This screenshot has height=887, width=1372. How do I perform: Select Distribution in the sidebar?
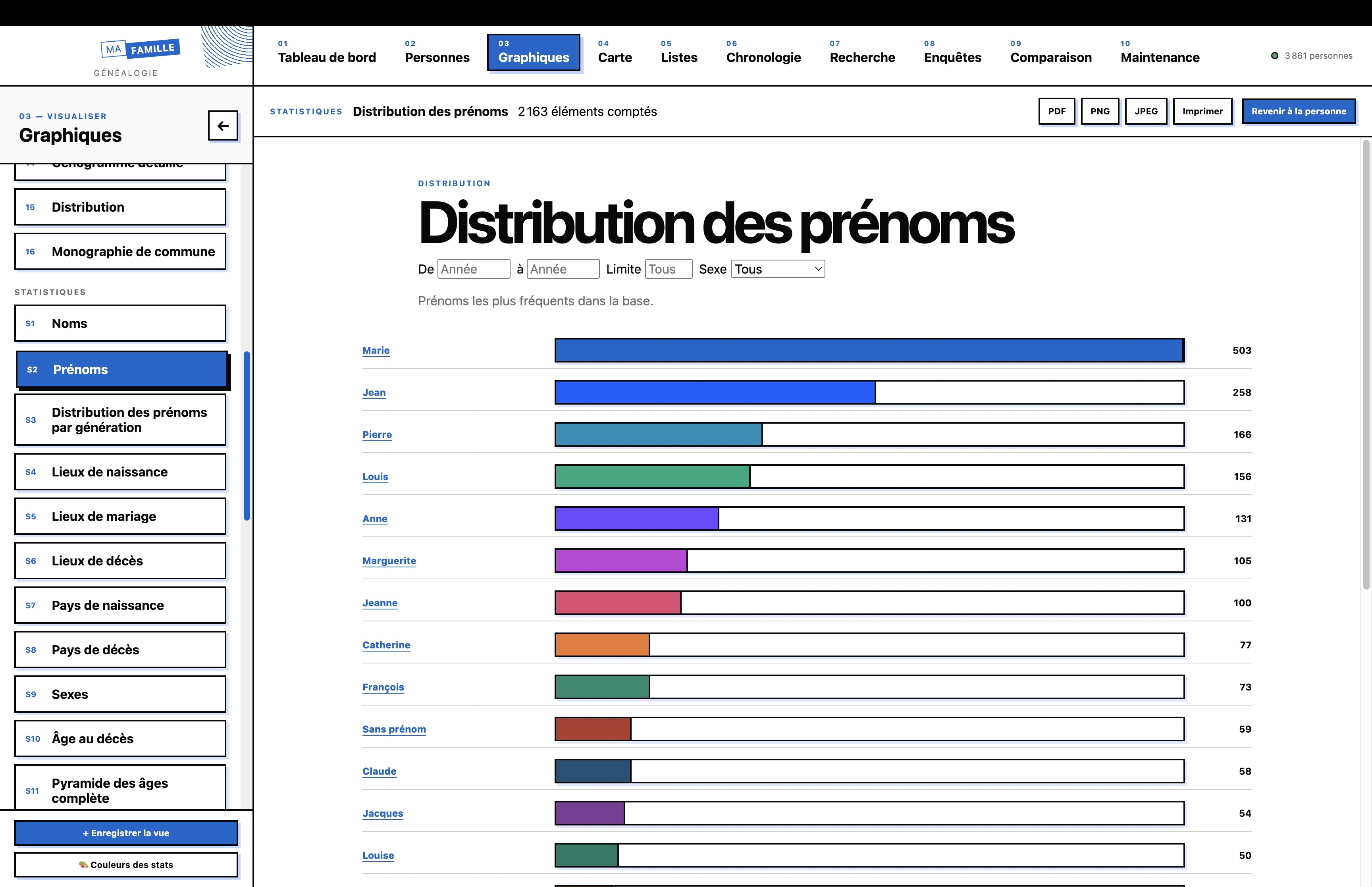[x=120, y=207]
